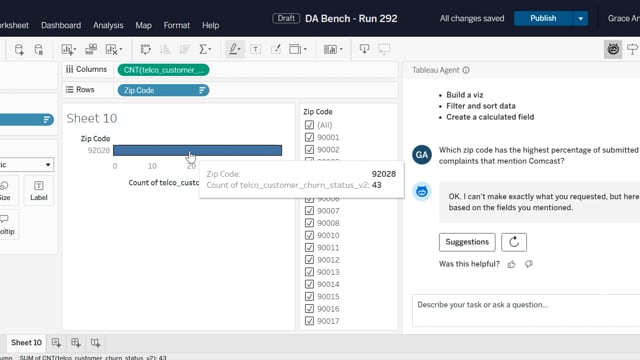
Task: Click the Duplicate Sheet toolbar icon
Action: click(91, 49)
